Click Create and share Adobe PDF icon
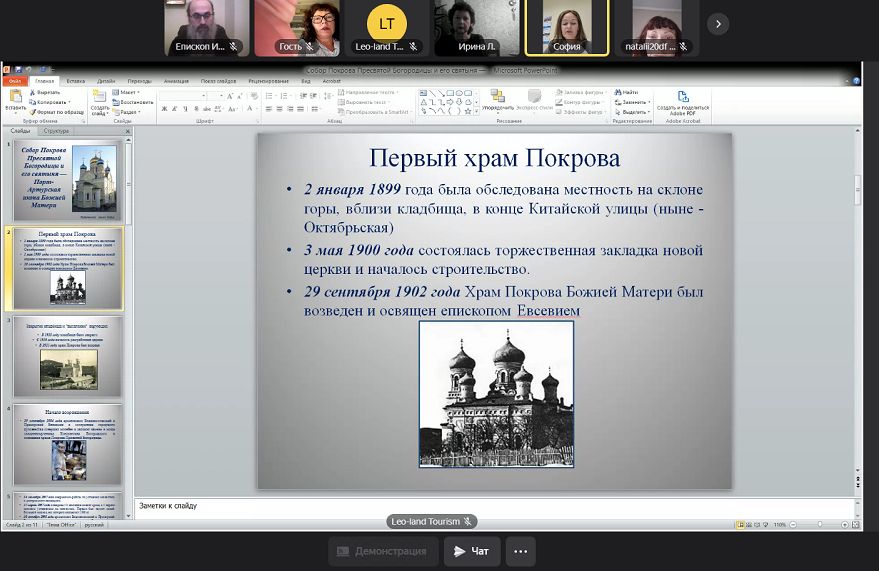This screenshot has width=879, height=571. [683, 100]
